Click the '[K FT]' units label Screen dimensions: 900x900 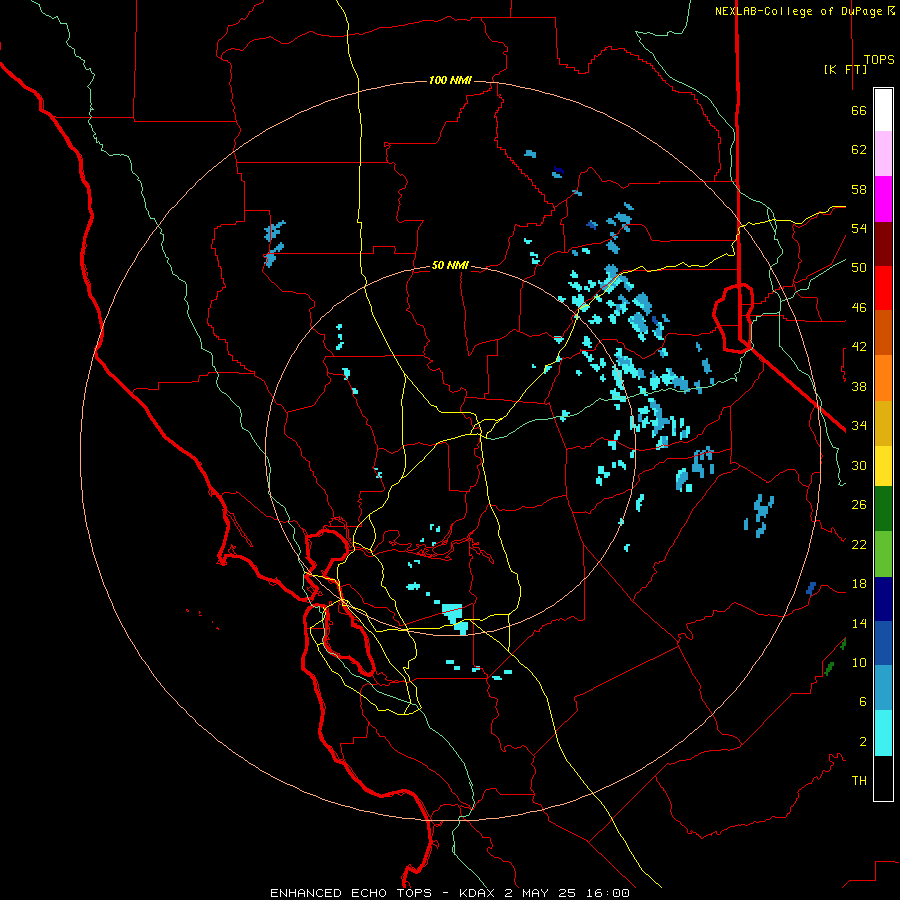click(x=845, y=69)
